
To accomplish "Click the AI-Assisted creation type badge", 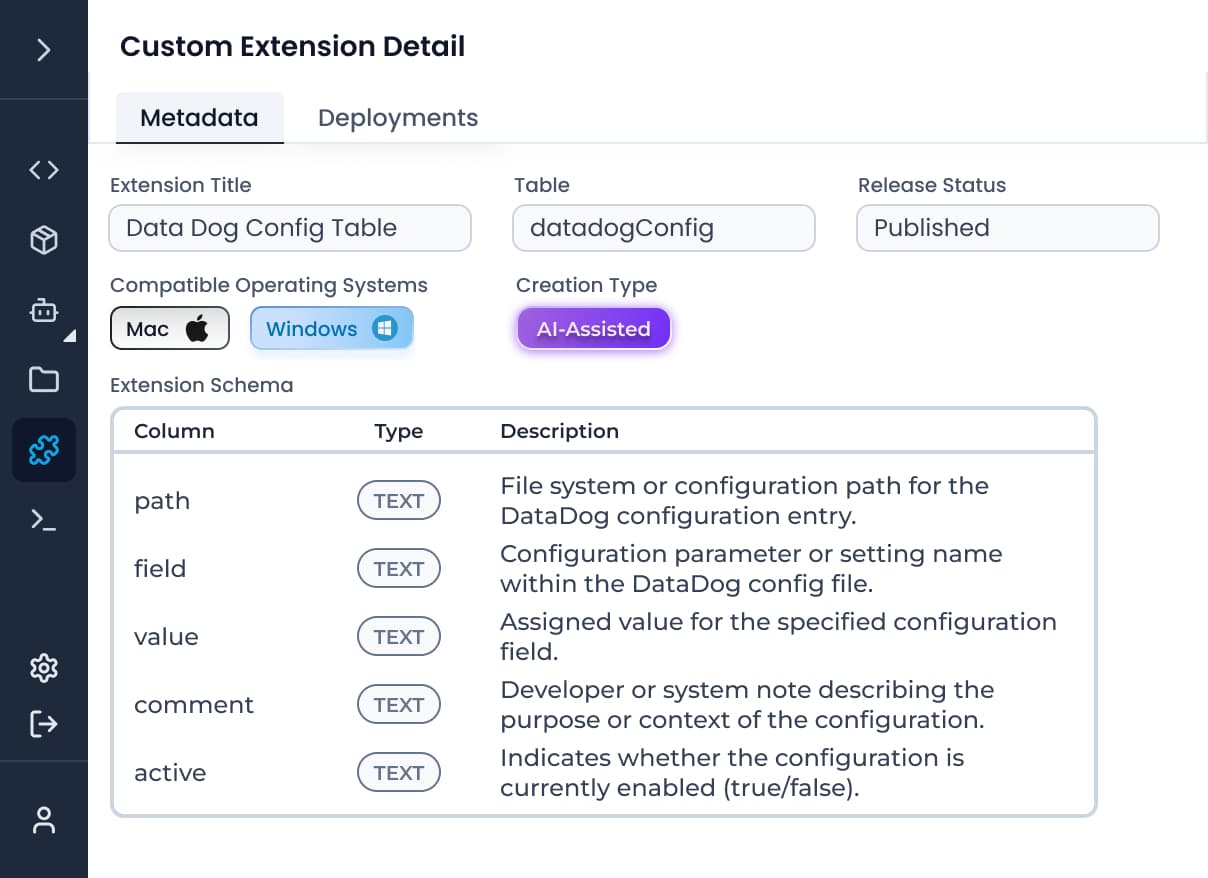I will tap(594, 329).
